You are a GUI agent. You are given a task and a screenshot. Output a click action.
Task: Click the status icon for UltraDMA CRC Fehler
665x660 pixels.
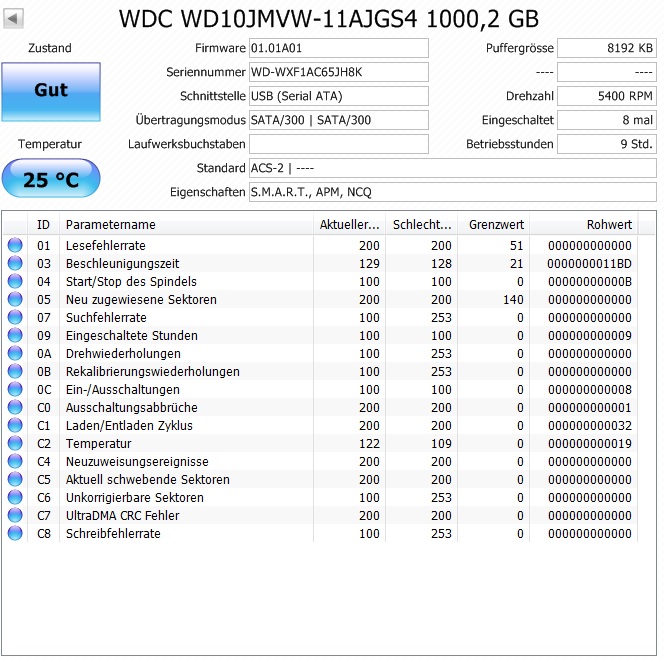coord(15,515)
